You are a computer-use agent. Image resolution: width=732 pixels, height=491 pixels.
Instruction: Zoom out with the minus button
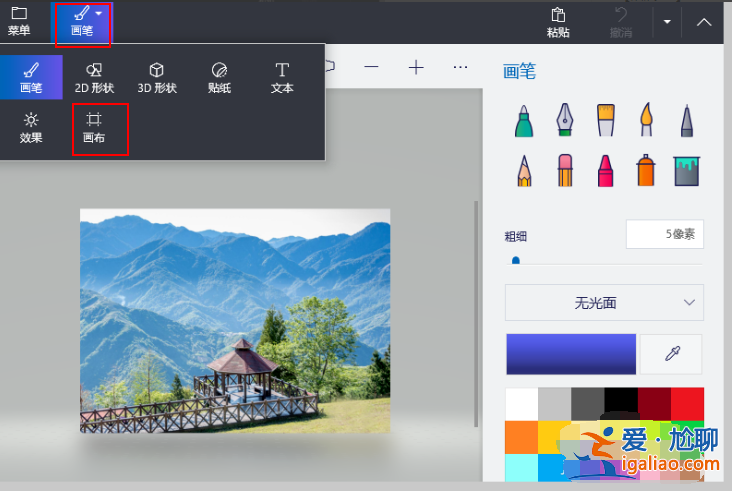pos(371,67)
